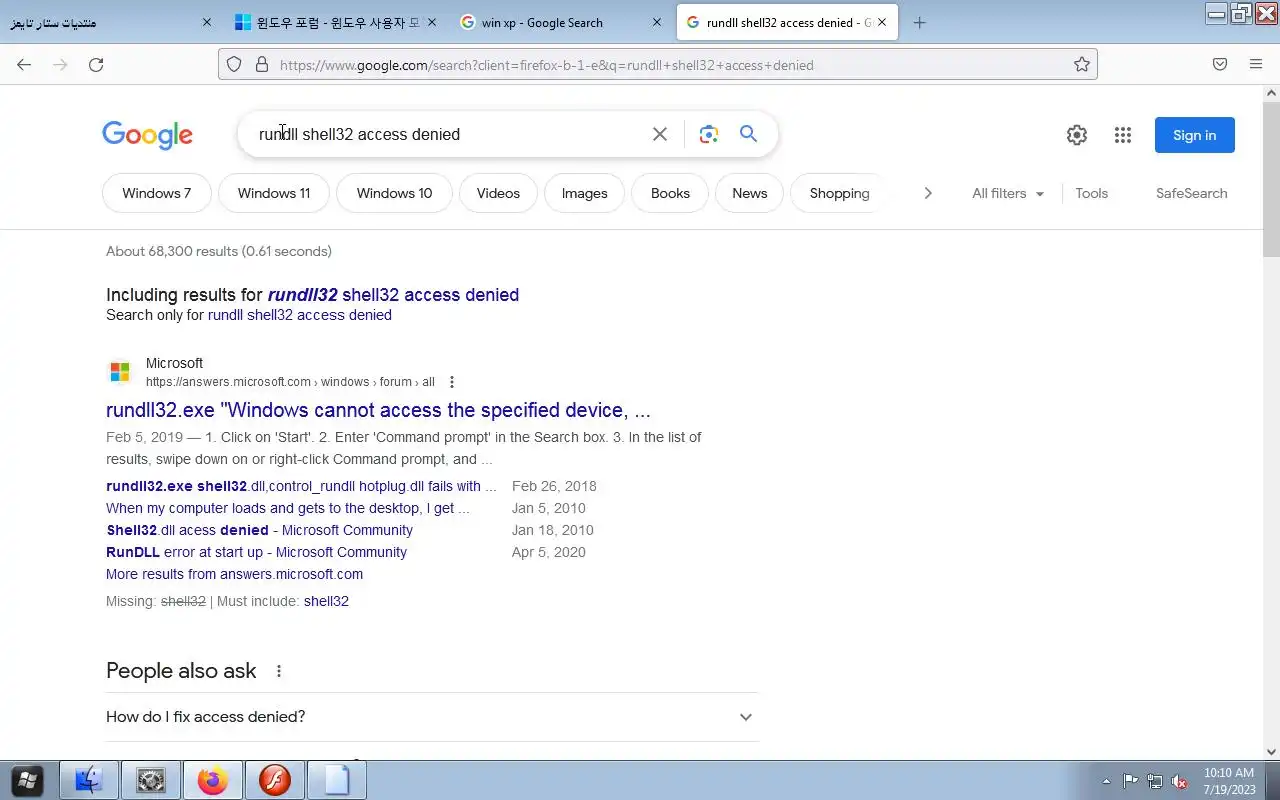Screen dimensions: 1280x800
Task: Click the vertical page scrollbar thumb
Action: [x=1272, y=178]
